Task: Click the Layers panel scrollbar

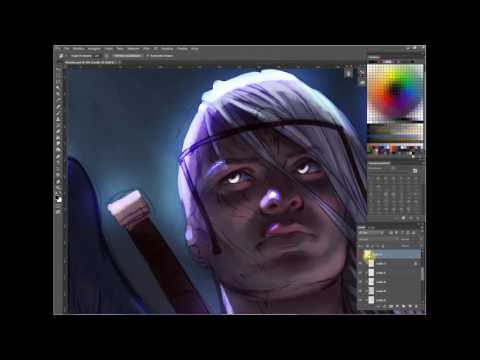Action: click(x=422, y=275)
